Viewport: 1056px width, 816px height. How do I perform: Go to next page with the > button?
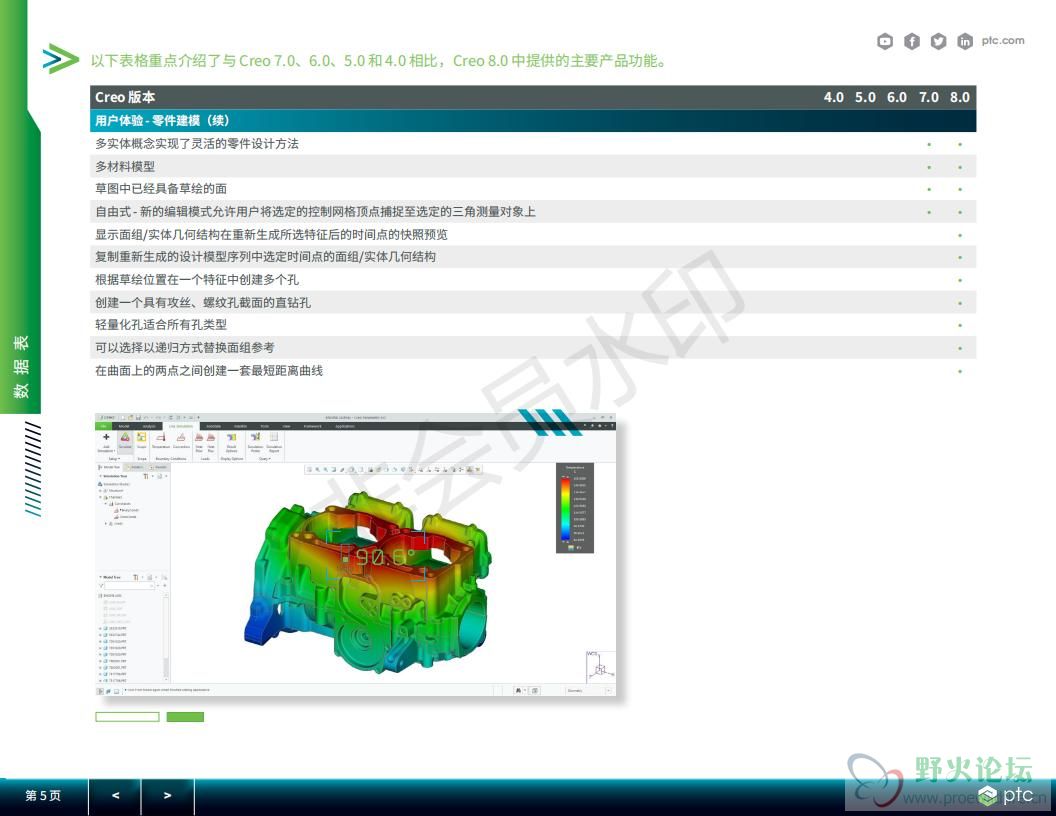pyautogui.click(x=168, y=796)
